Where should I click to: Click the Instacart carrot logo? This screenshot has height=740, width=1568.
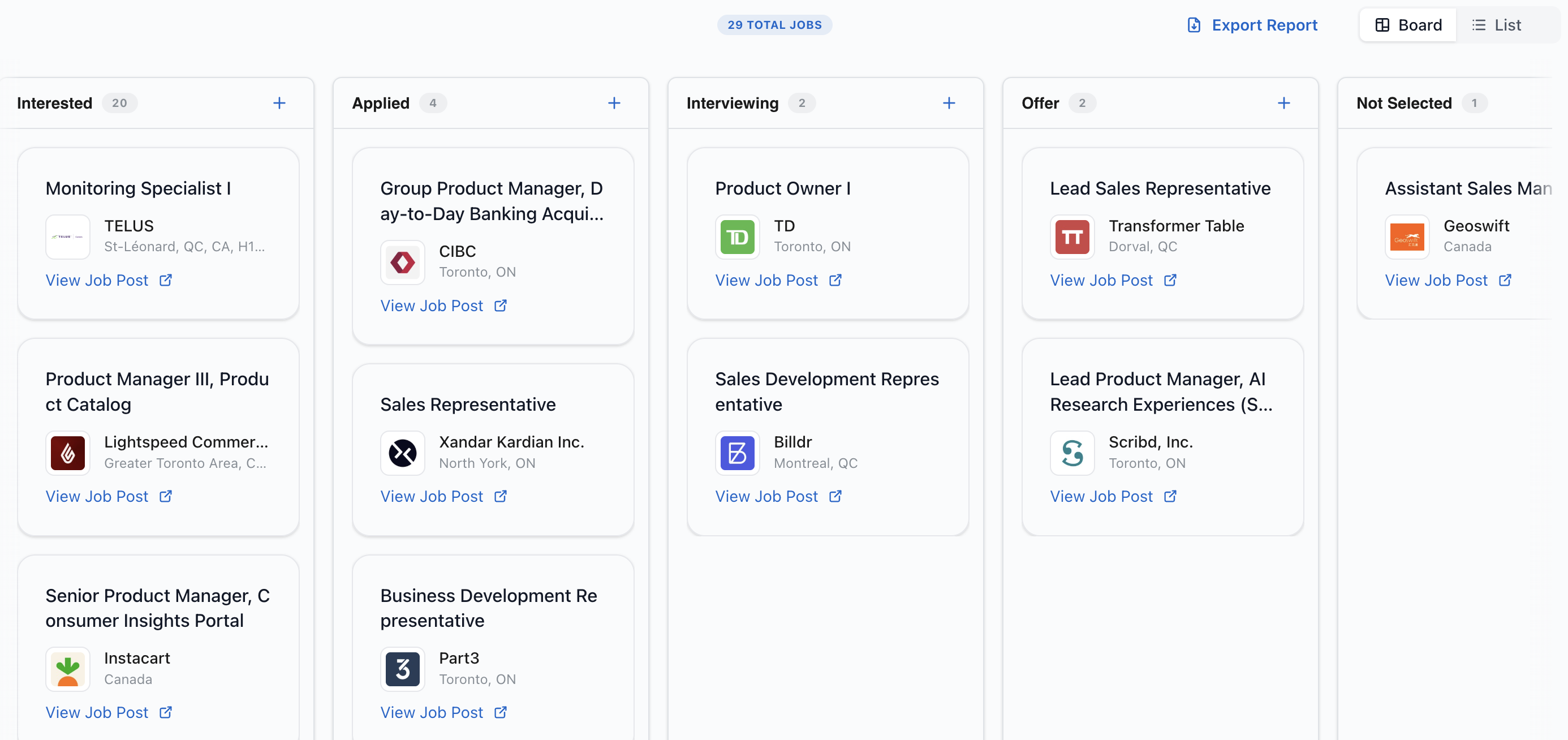(67, 668)
